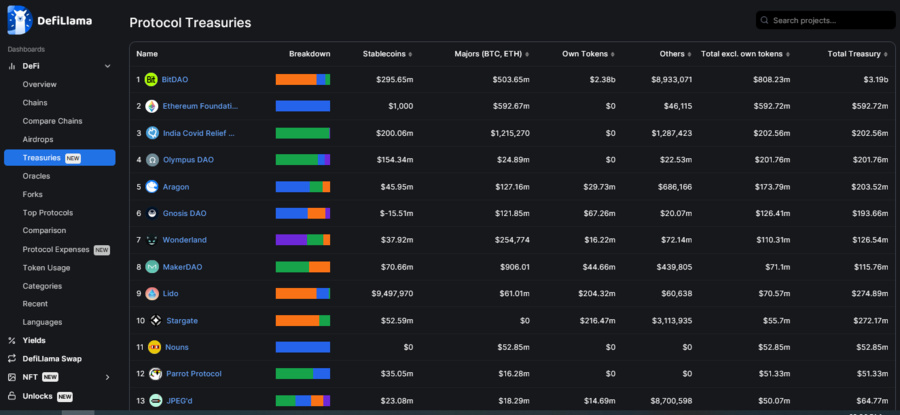Viewport: 900px width, 415px height.
Task: Expand the NFT section arrow
Action: pyautogui.click(x=107, y=377)
